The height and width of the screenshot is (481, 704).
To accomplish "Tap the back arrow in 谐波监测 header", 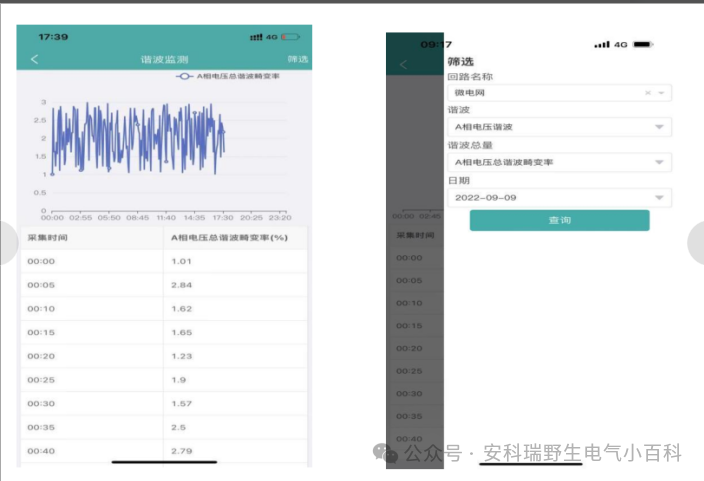I will [x=35, y=59].
